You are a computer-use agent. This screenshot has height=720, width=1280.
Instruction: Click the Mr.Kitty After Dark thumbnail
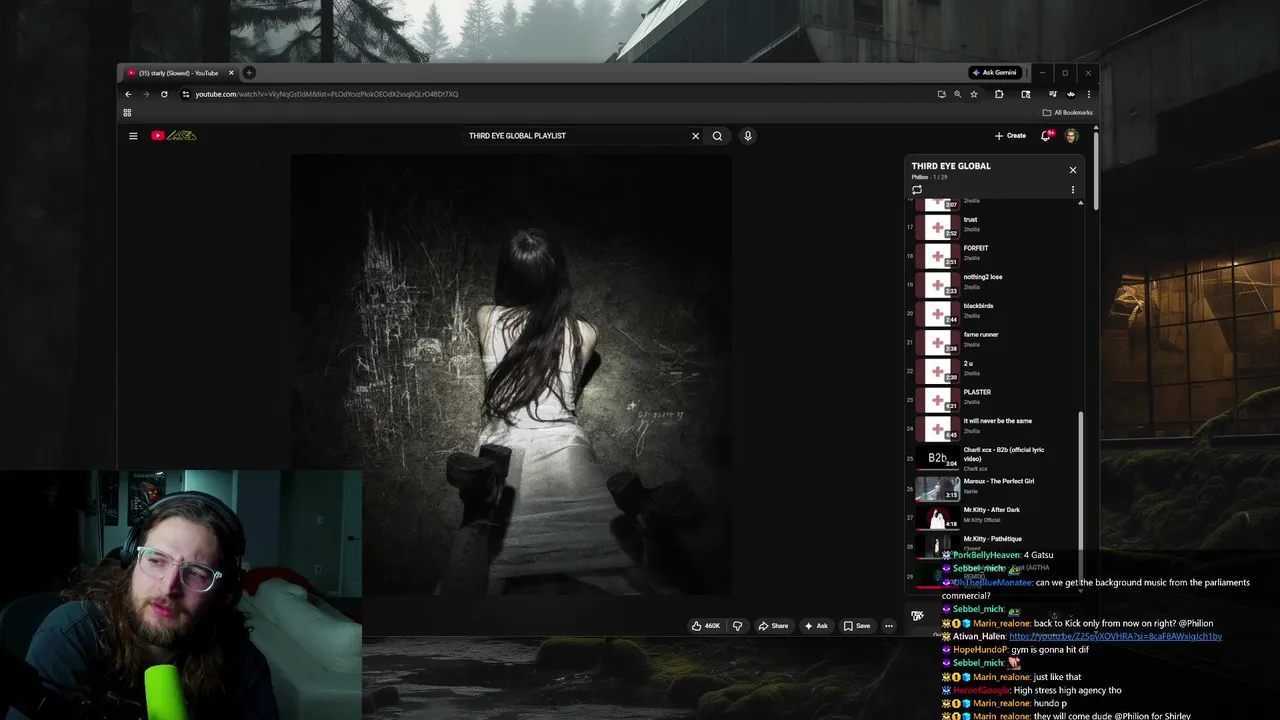coord(938,517)
